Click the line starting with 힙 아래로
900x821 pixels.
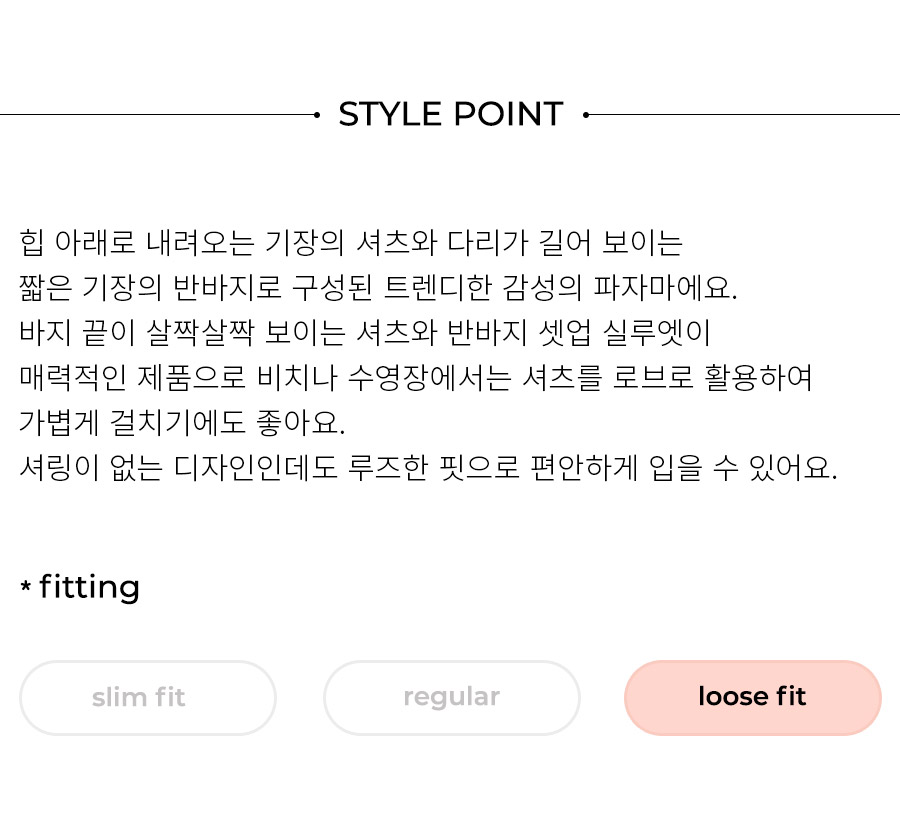[x=351, y=243]
